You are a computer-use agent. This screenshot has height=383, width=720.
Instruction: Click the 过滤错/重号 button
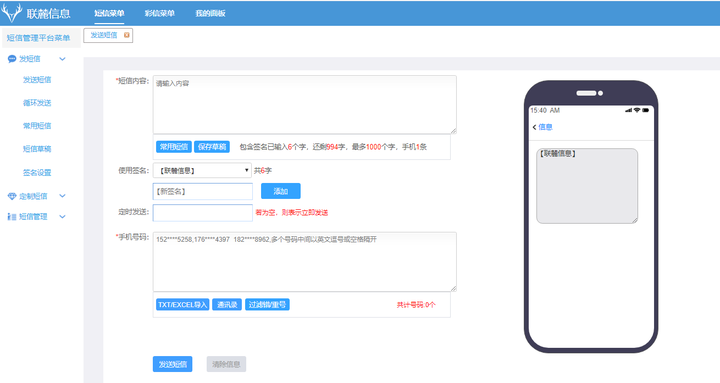pyautogui.click(x=267, y=304)
